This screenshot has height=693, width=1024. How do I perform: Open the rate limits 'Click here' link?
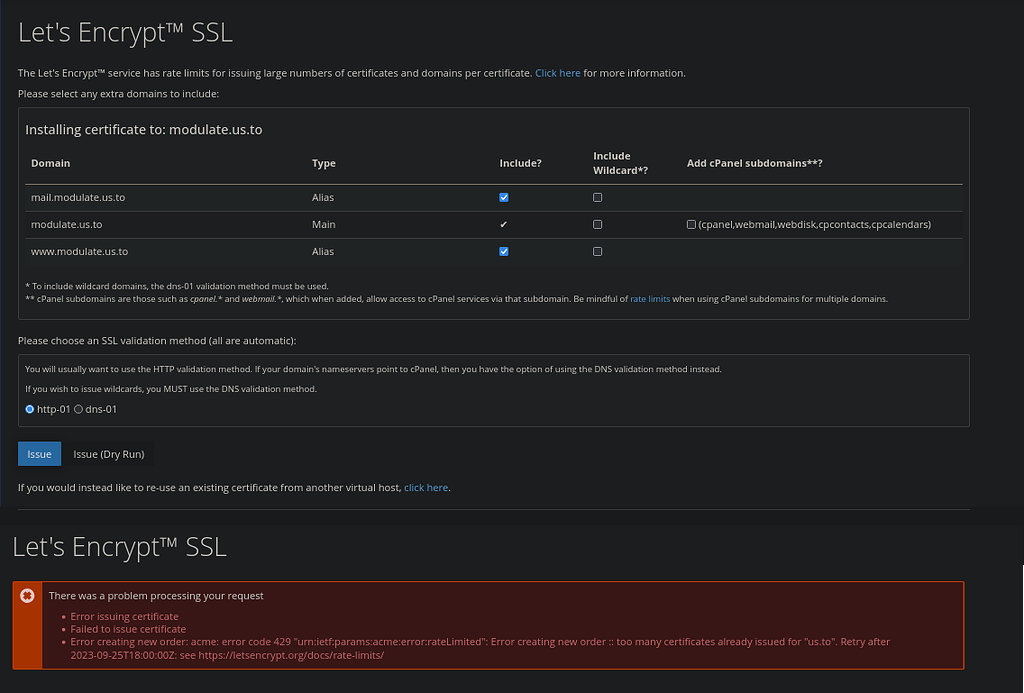[x=557, y=72]
